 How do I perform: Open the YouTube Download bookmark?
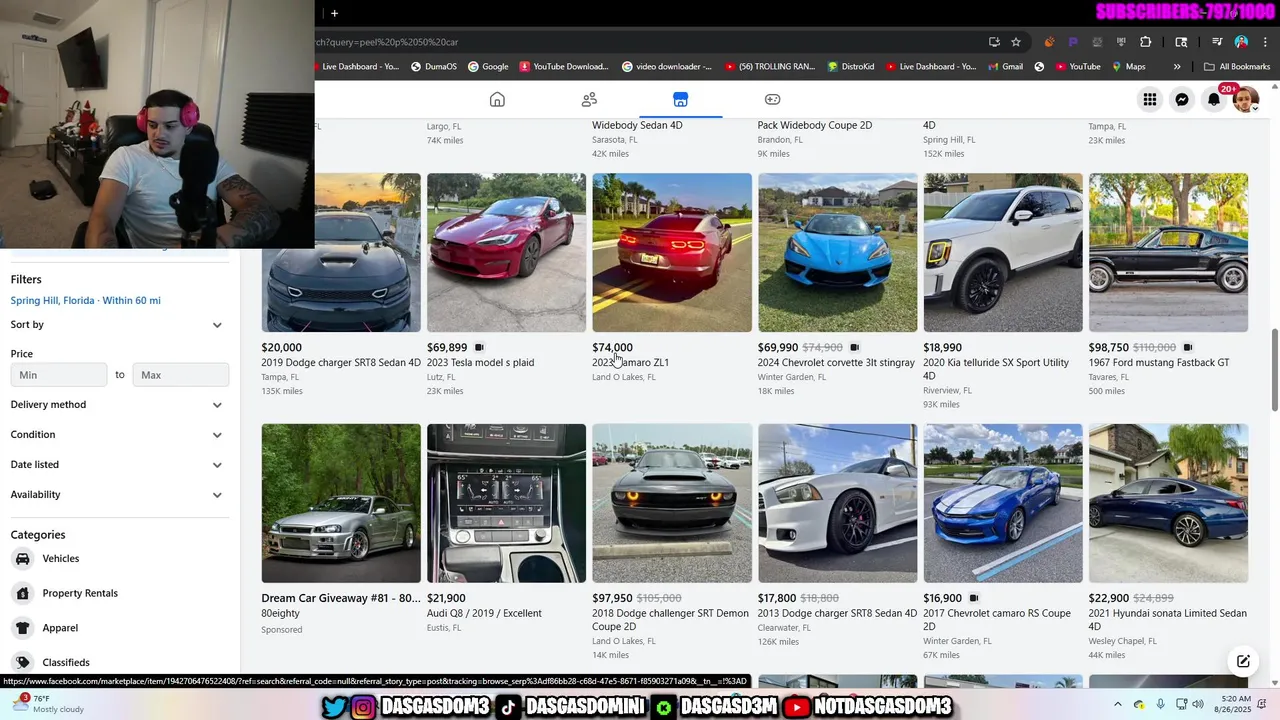pos(564,67)
